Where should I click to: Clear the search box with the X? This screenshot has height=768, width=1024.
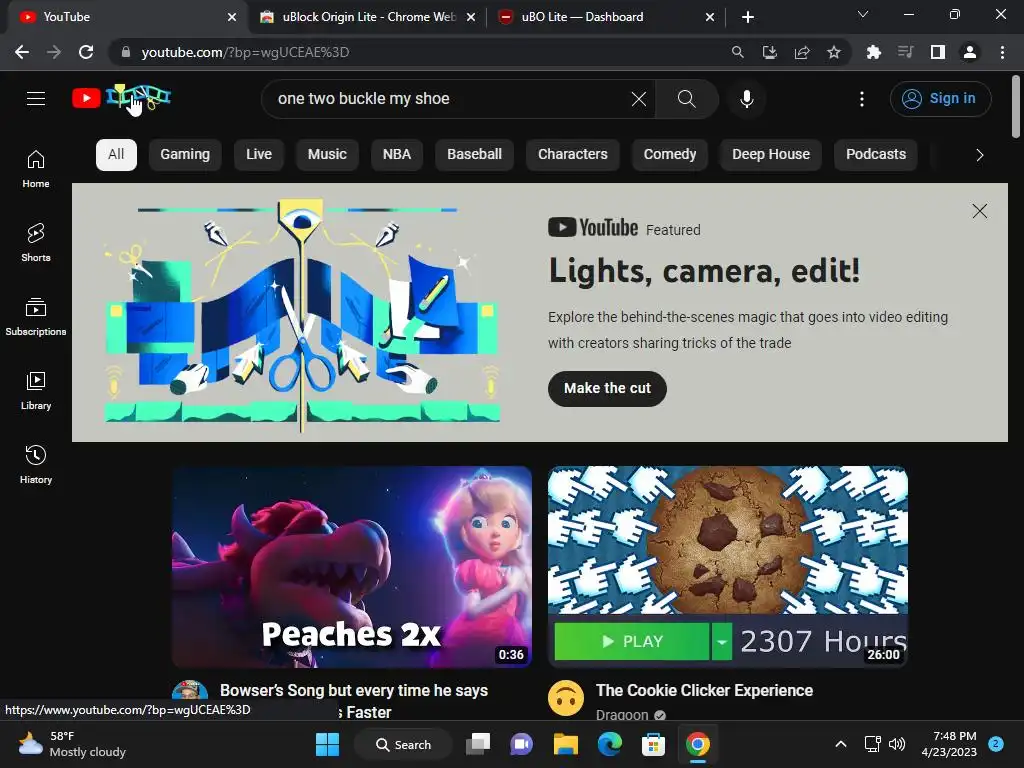click(639, 99)
